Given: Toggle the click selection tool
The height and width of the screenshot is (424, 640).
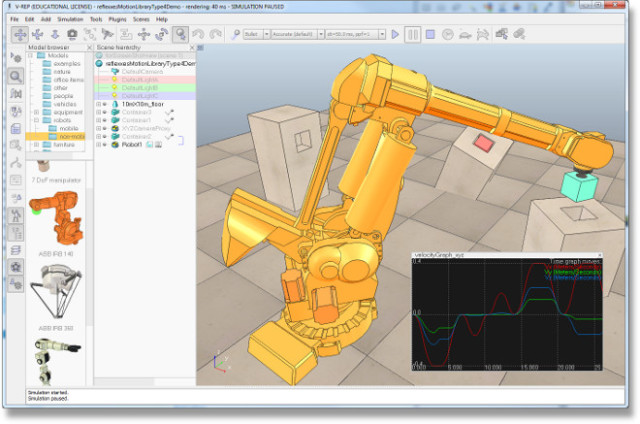Looking at the screenshot, I should (x=180, y=33).
